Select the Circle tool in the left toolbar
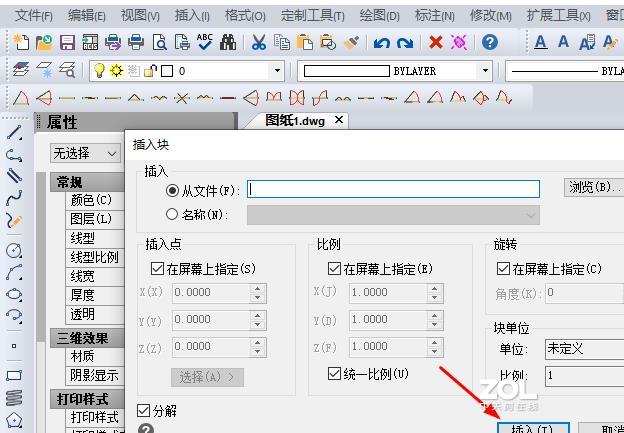 tap(14, 250)
